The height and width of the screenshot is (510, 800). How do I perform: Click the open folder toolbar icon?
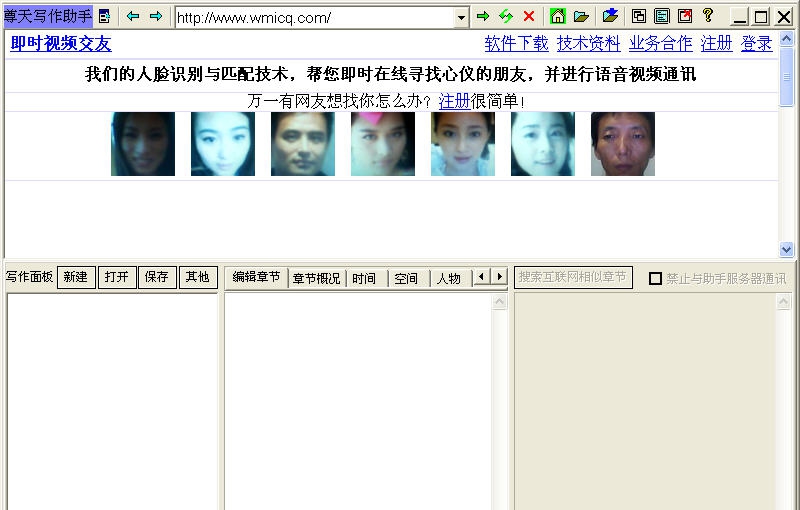(581, 17)
